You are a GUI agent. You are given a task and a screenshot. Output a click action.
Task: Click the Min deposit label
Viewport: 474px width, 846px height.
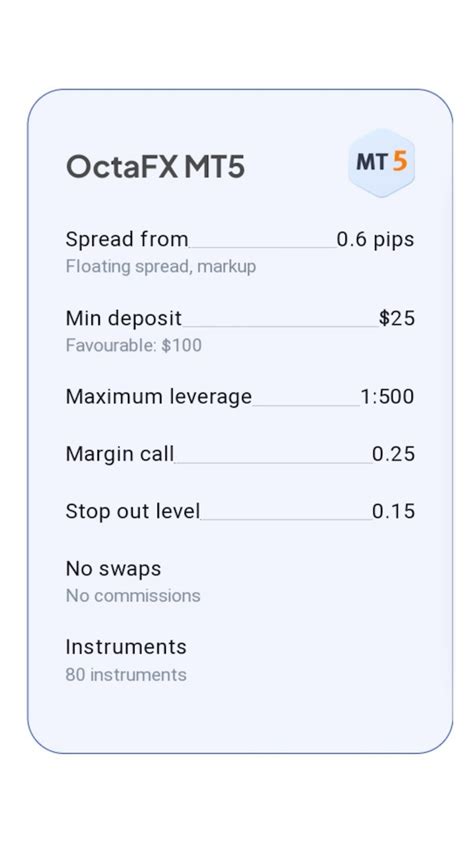123,318
